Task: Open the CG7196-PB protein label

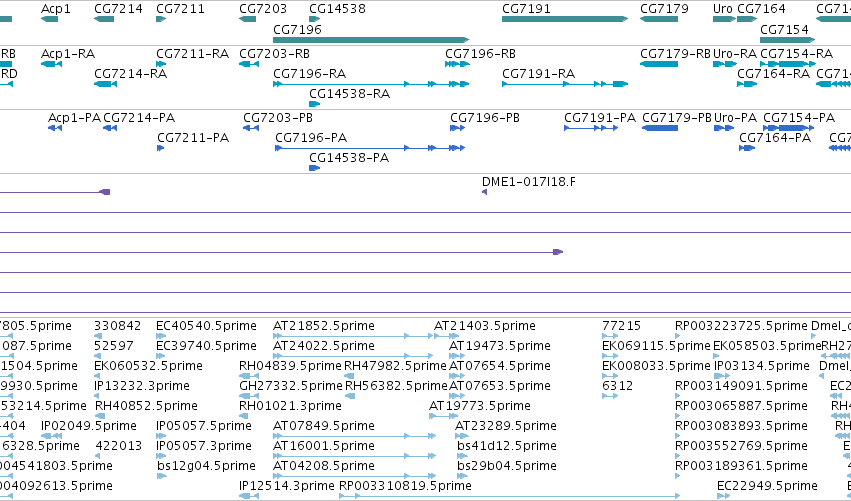Action: point(485,118)
